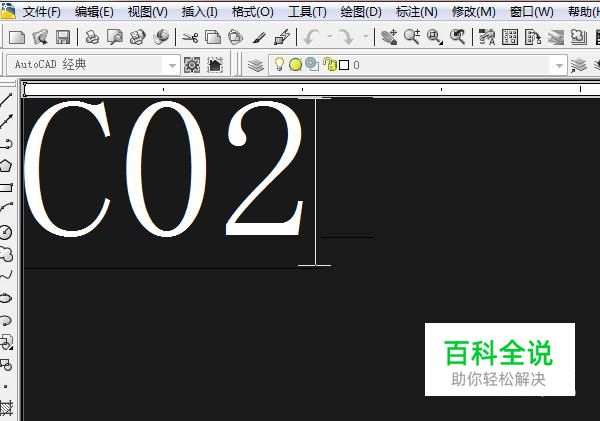Select the Match Properties brush icon
The width and height of the screenshot is (600, 421).
259,37
